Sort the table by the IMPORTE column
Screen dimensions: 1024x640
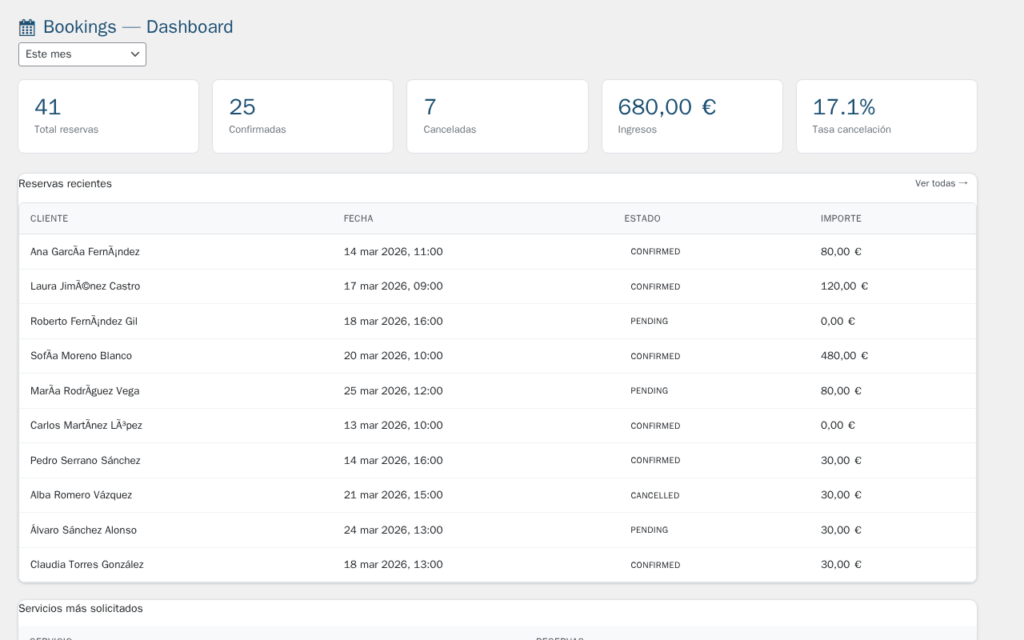click(840, 218)
